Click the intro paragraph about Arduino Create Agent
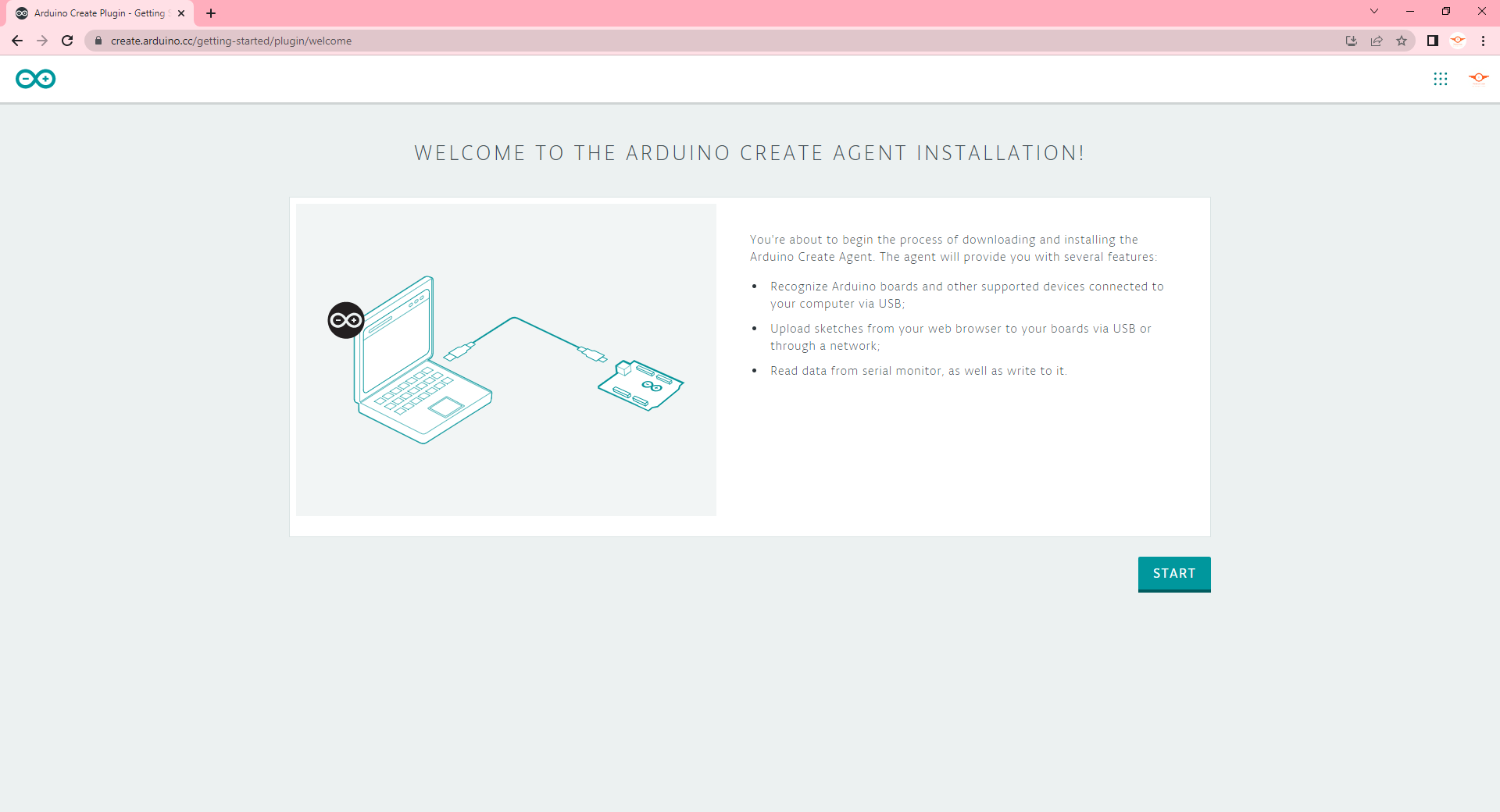The width and height of the screenshot is (1500, 812). click(953, 248)
